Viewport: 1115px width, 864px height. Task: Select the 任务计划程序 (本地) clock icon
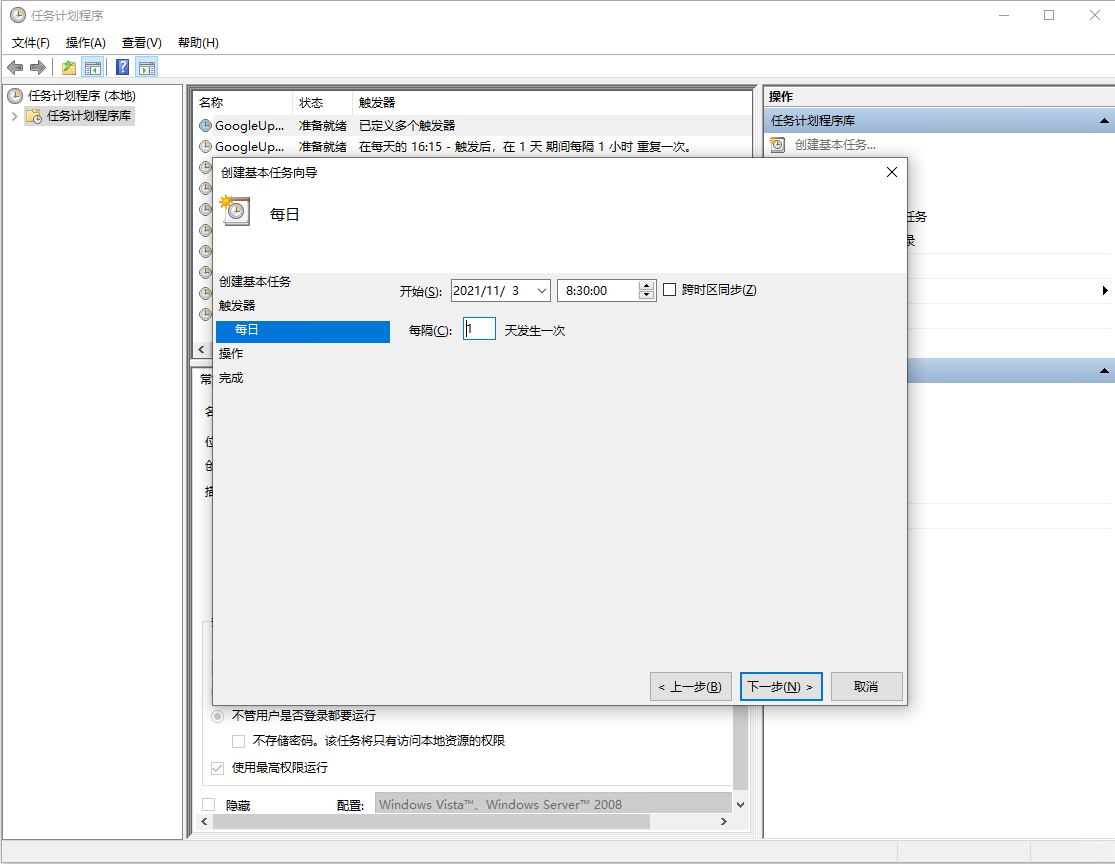pyautogui.click(x=15, y=96)
